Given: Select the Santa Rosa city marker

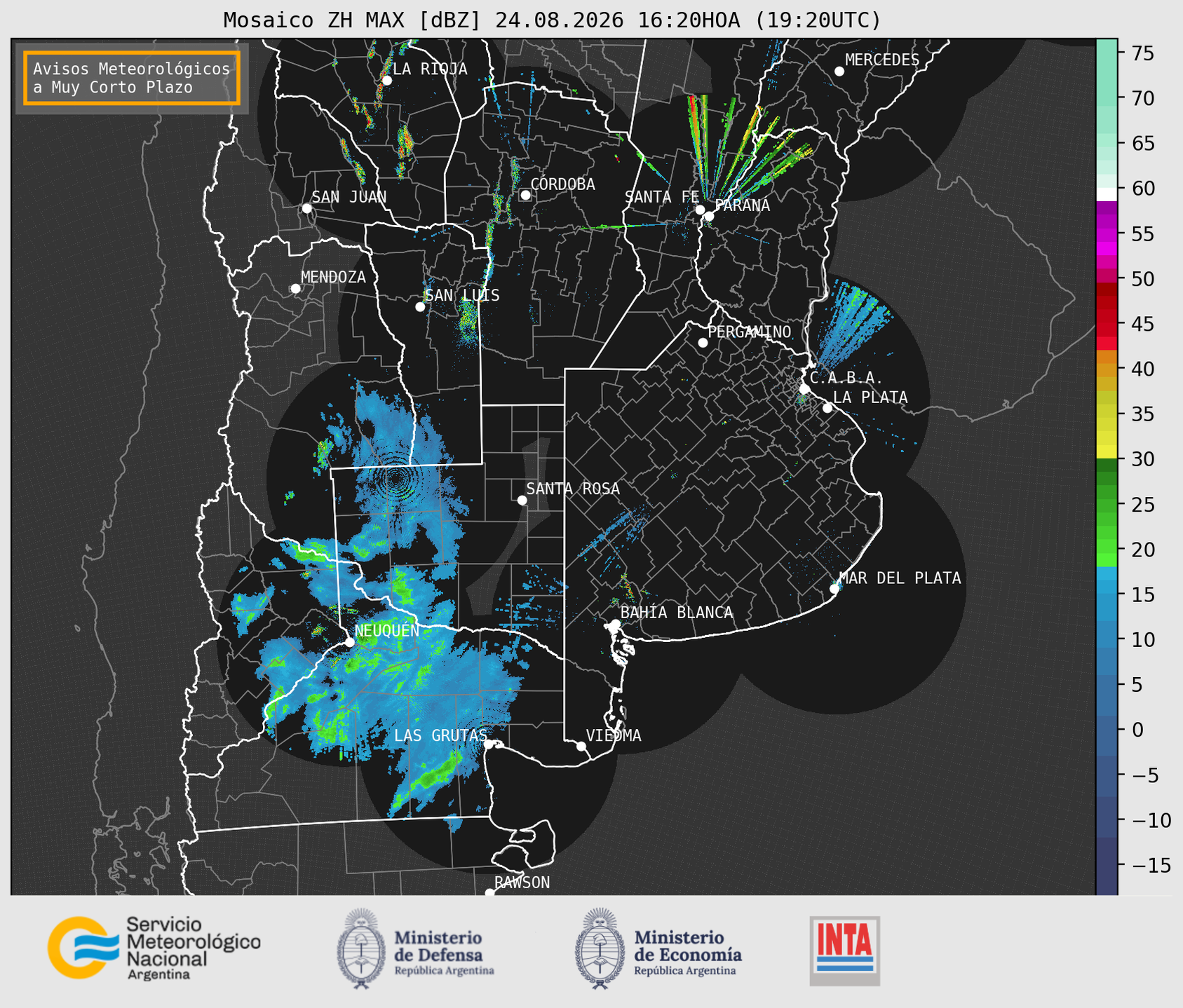Looking at the screenshot, I should (x=522, y=500).
